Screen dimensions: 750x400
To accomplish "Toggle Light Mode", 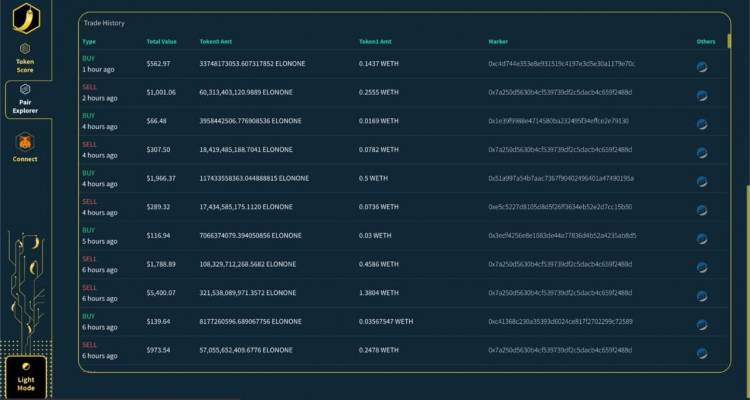I will (x=25, y=378).
